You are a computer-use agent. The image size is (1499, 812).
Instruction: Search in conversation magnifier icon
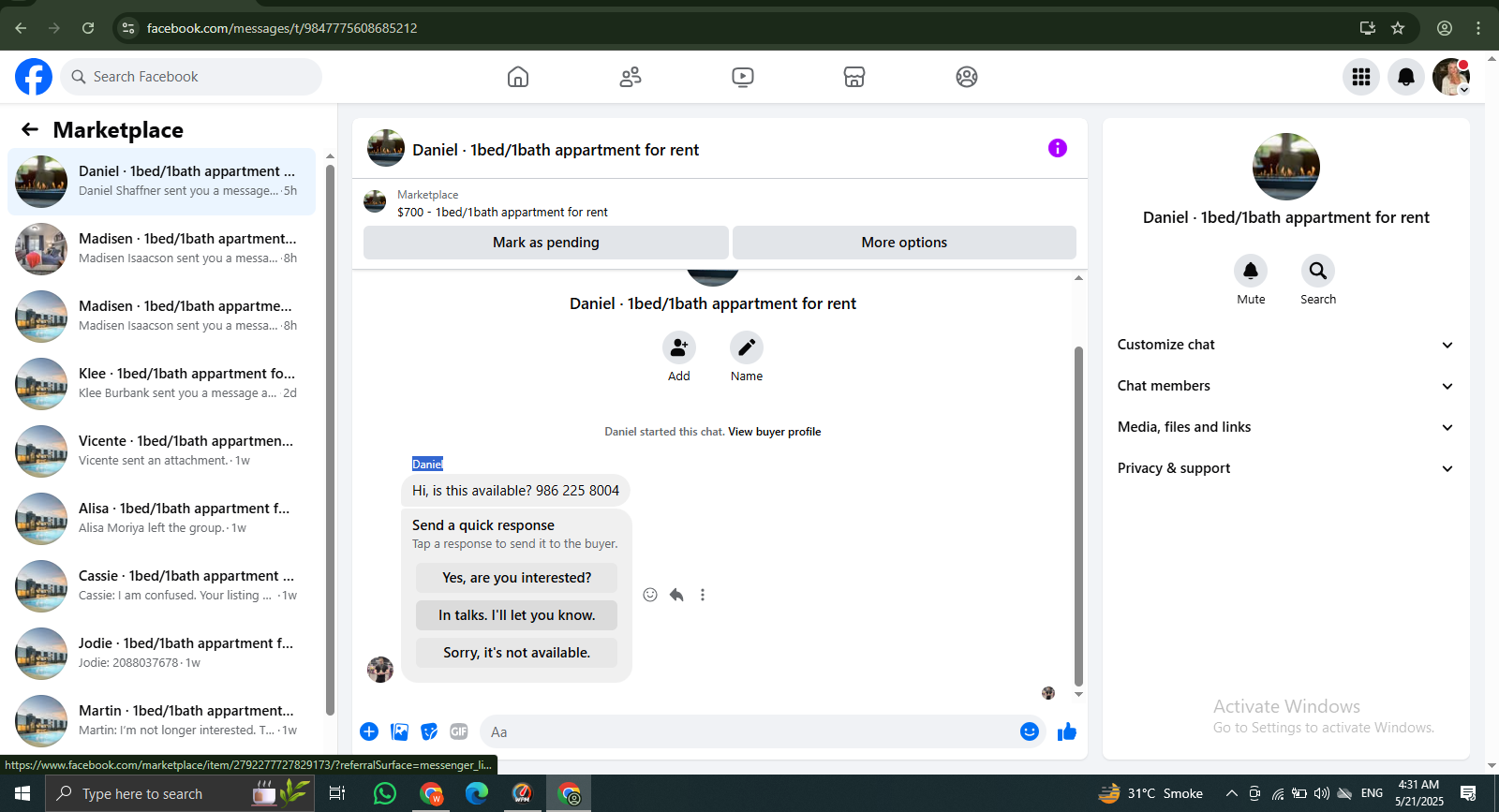point(1318,271)
